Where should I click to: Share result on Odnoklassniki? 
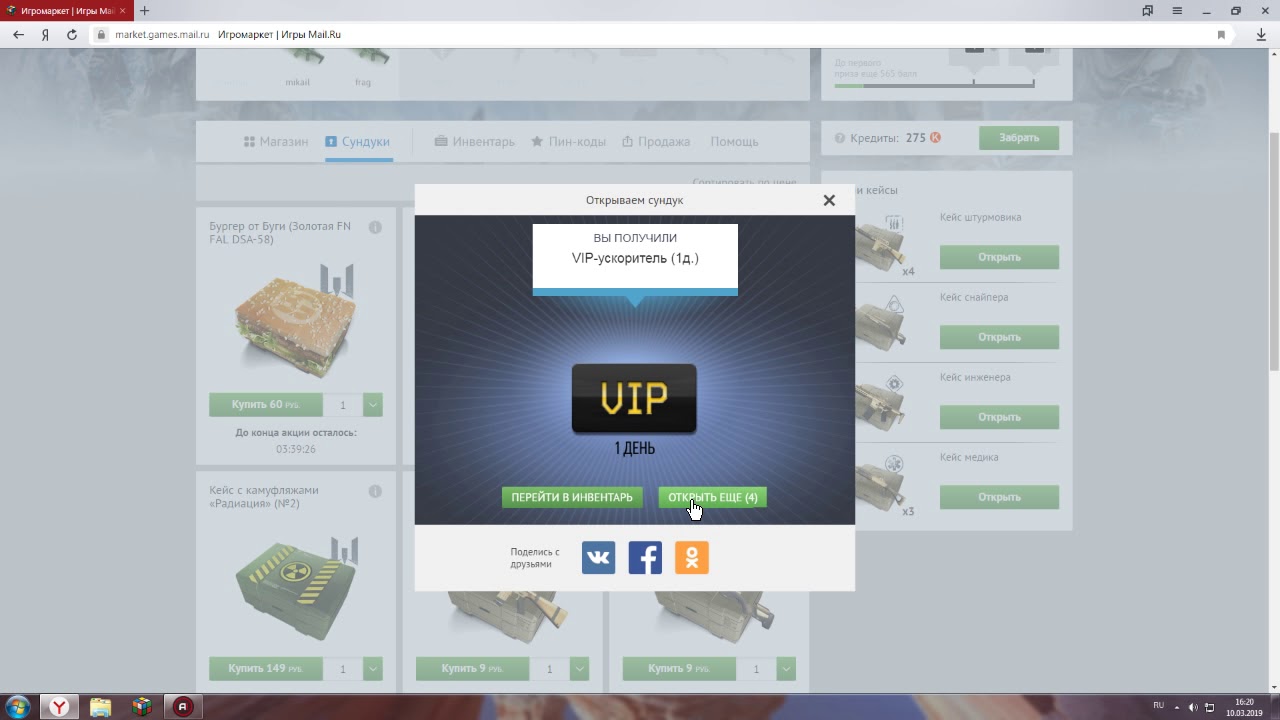tap(692, 557)
